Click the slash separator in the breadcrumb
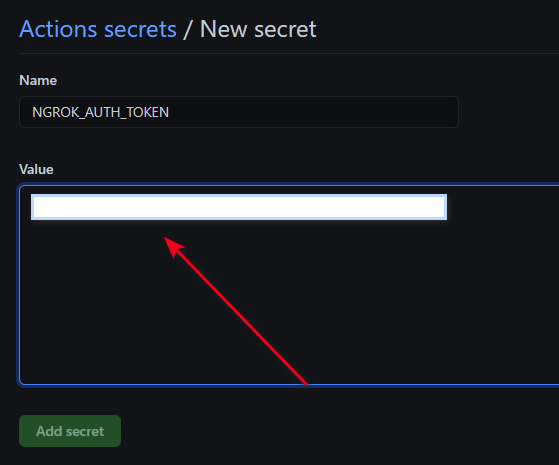The width and height of the screenshot is (559, 465). pos(188,30)
